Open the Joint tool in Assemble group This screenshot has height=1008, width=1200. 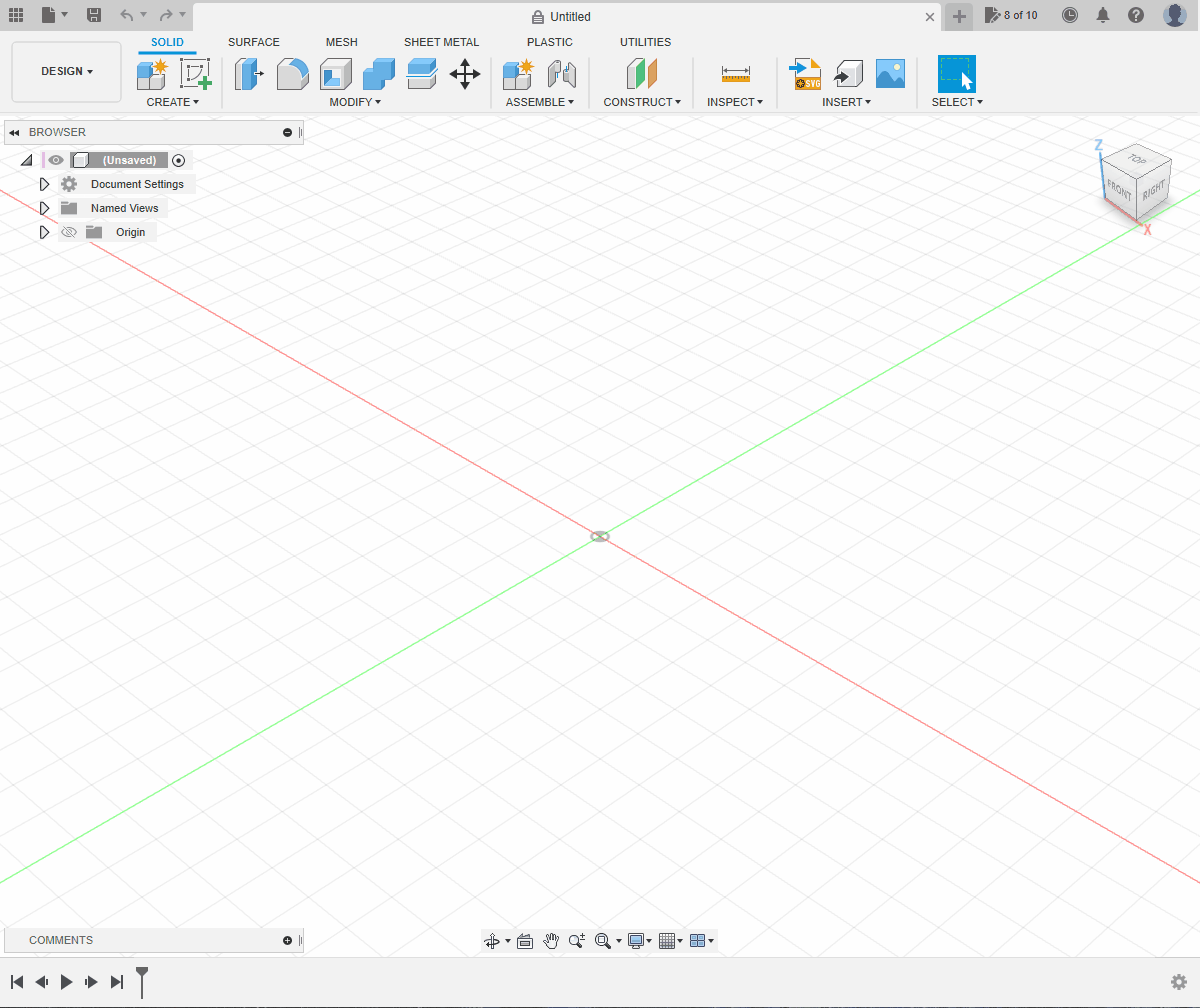pyautogui.click(x=561, y=74)
